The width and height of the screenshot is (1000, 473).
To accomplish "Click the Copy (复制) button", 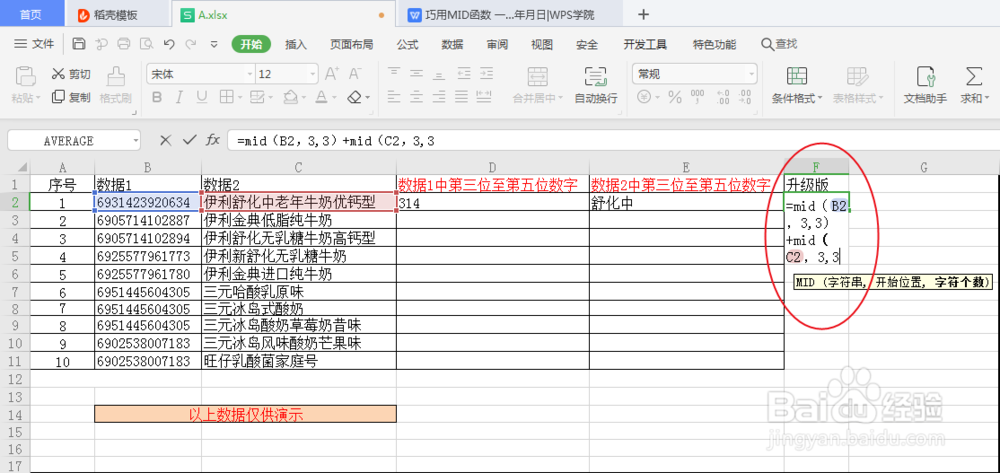I will coord(71,97).
